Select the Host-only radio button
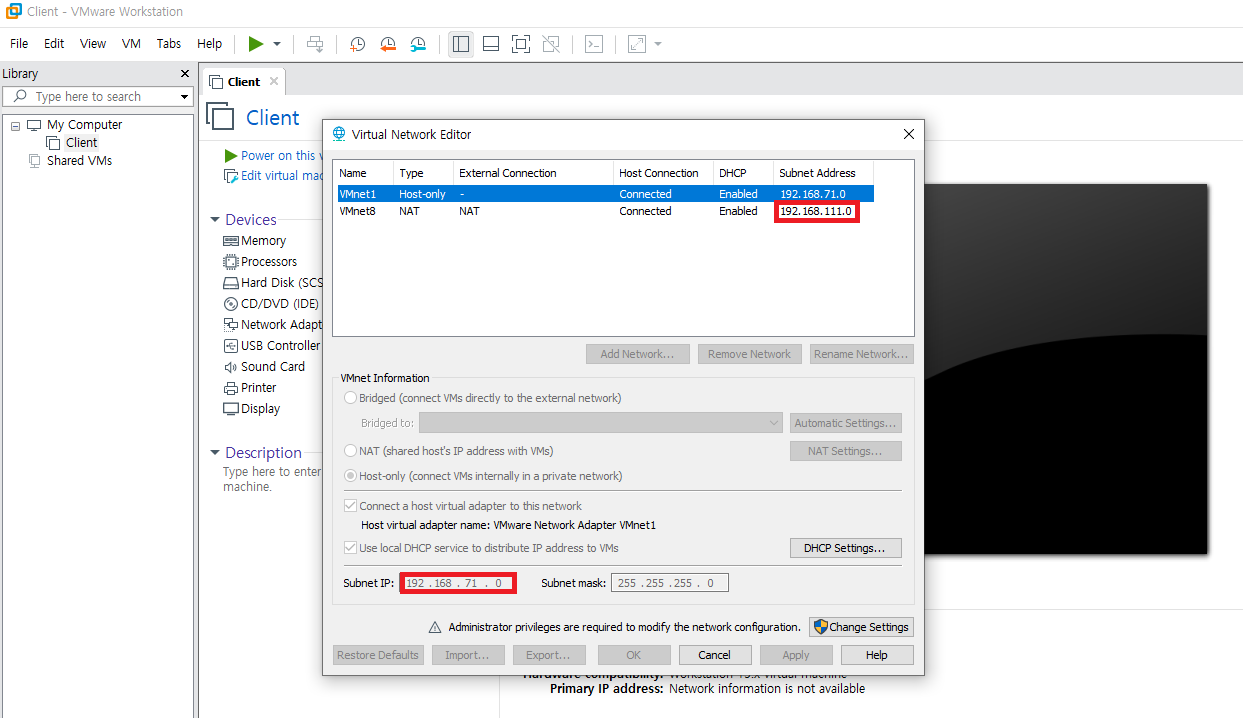 (350, 476)
